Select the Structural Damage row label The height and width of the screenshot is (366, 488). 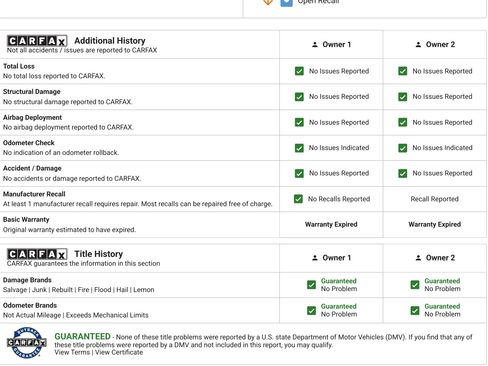coord(32,92)
